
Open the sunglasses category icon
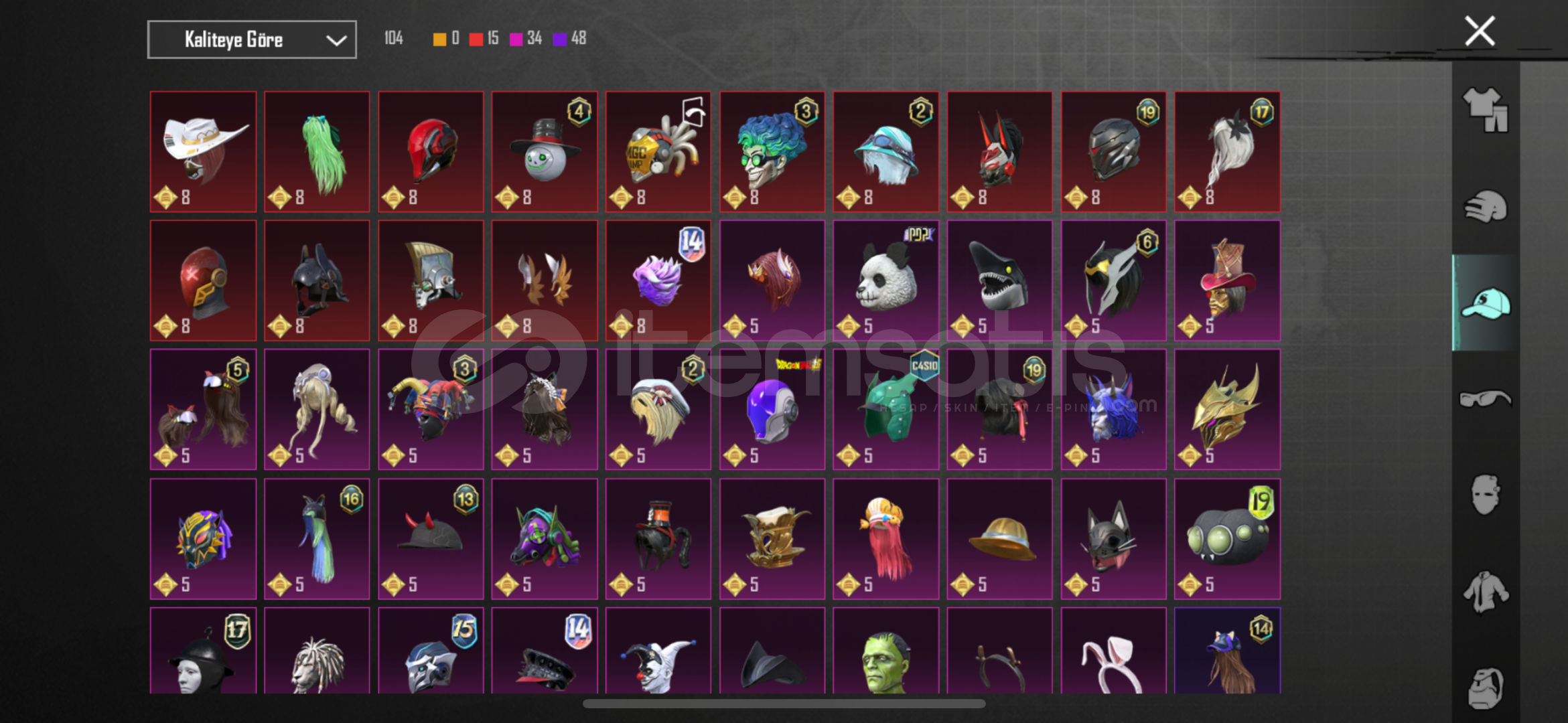(1485, 399)
